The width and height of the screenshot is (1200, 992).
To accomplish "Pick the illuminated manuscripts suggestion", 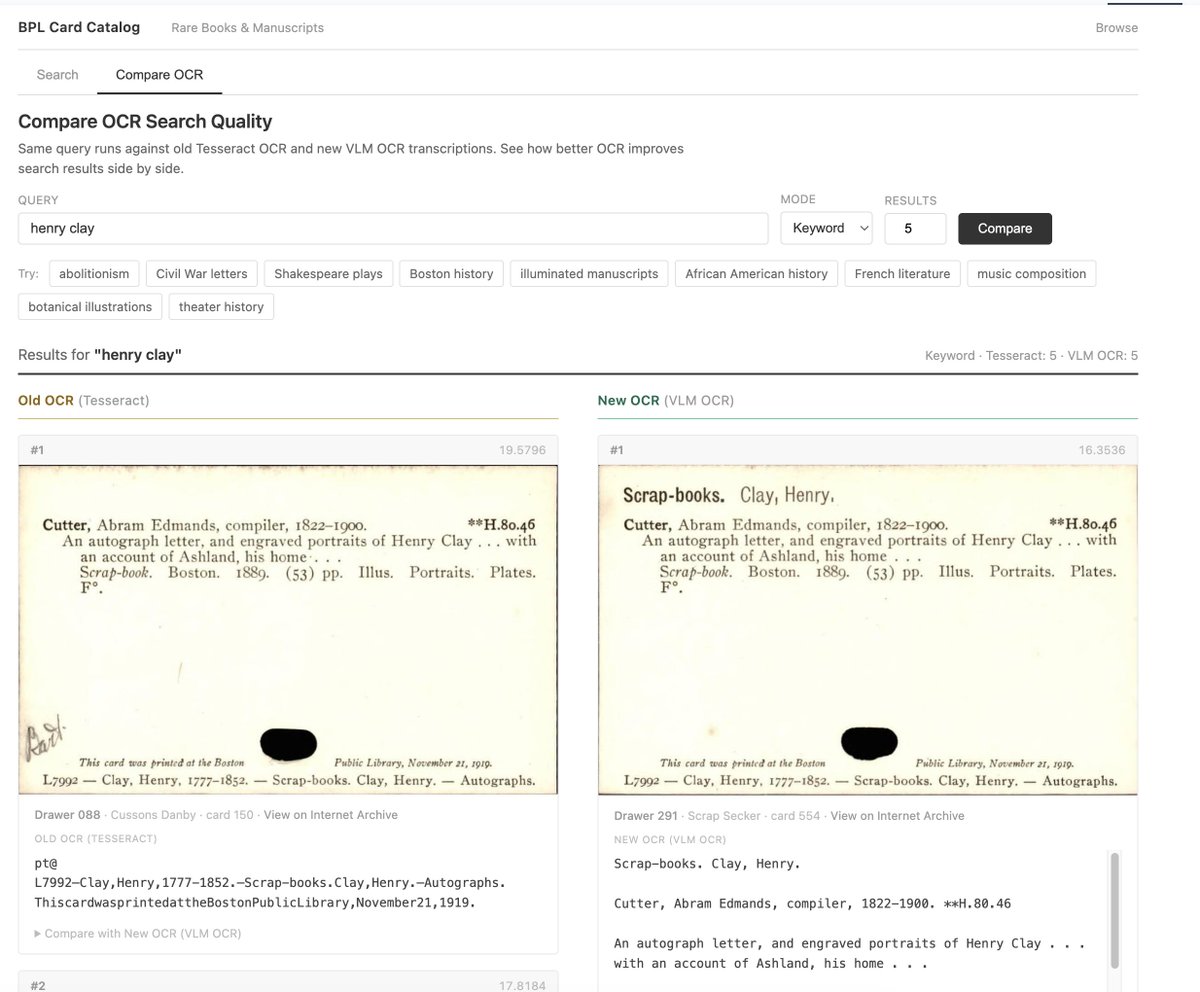I will 589,273.
